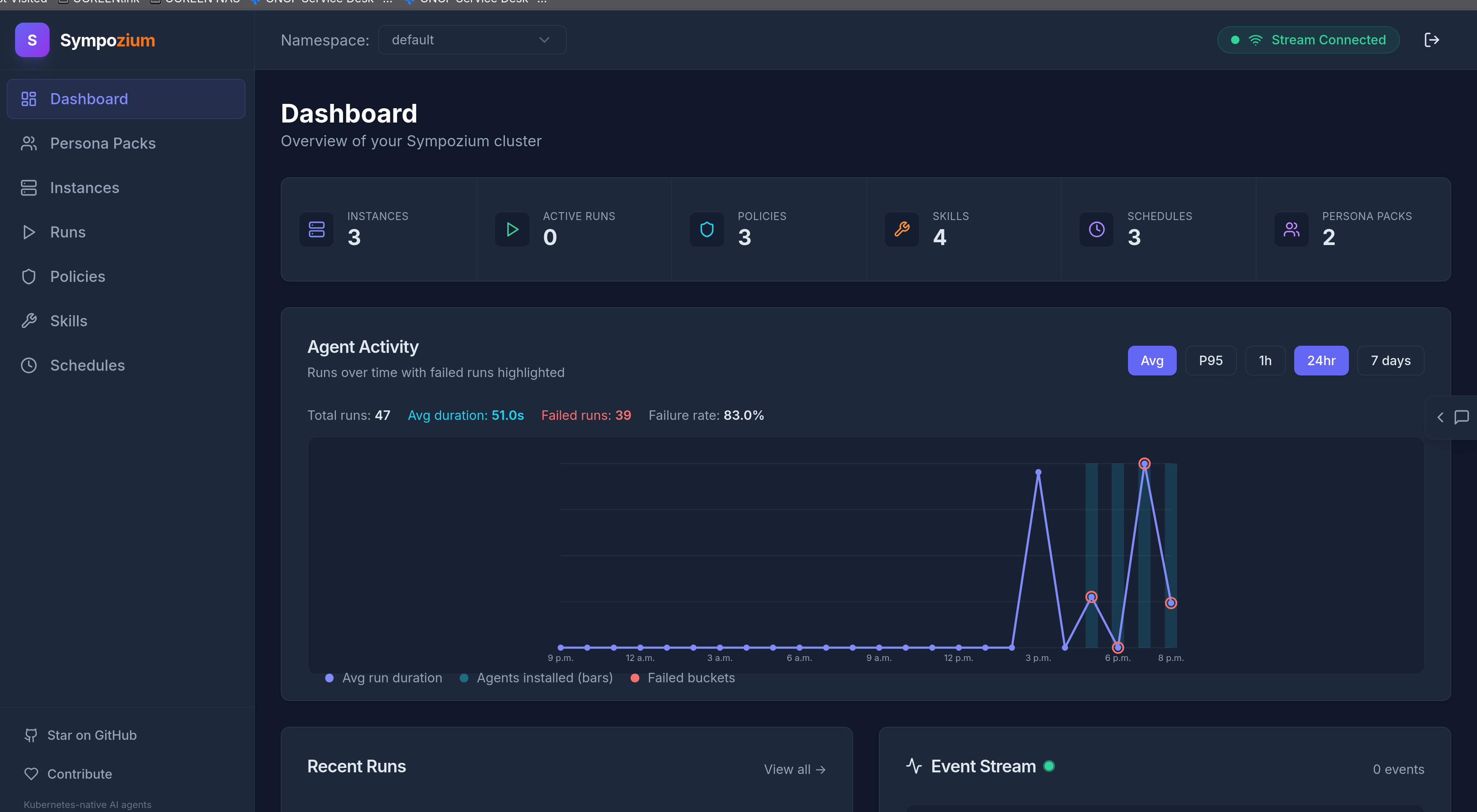The height and width of the screenshot is (812, 1477).
Task: Click the Agent Activity heading
Action: [363, 347]
